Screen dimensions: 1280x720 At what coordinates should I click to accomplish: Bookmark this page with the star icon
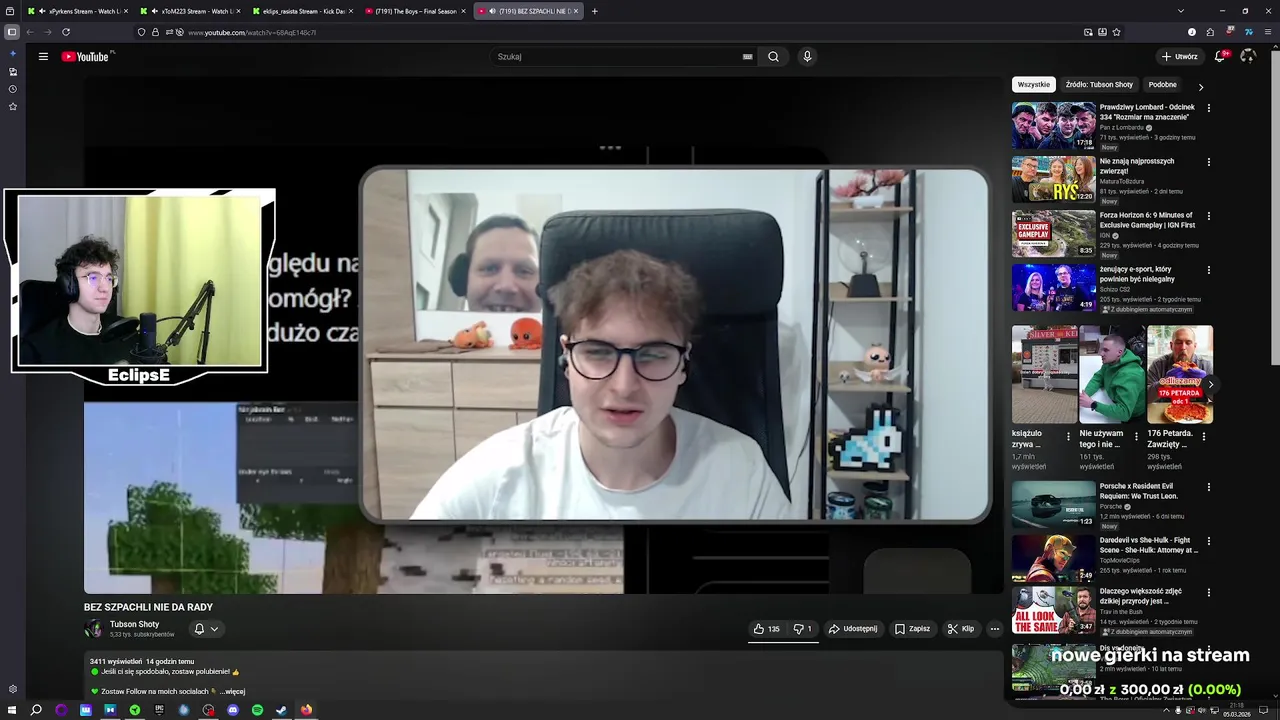(1116, 32)
